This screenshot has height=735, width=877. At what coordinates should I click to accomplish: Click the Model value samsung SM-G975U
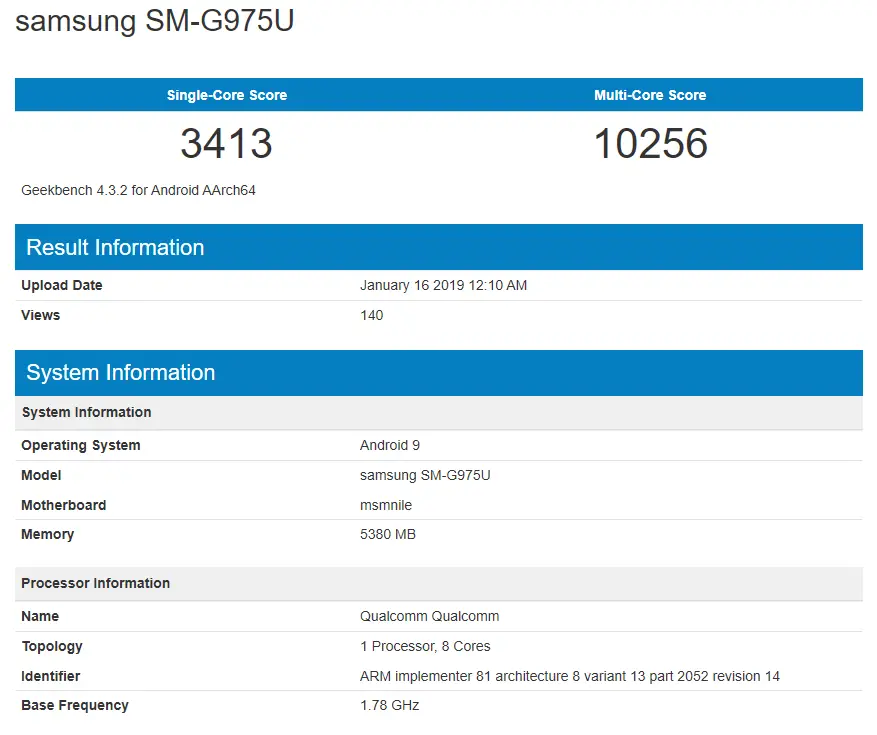(425, 475)
